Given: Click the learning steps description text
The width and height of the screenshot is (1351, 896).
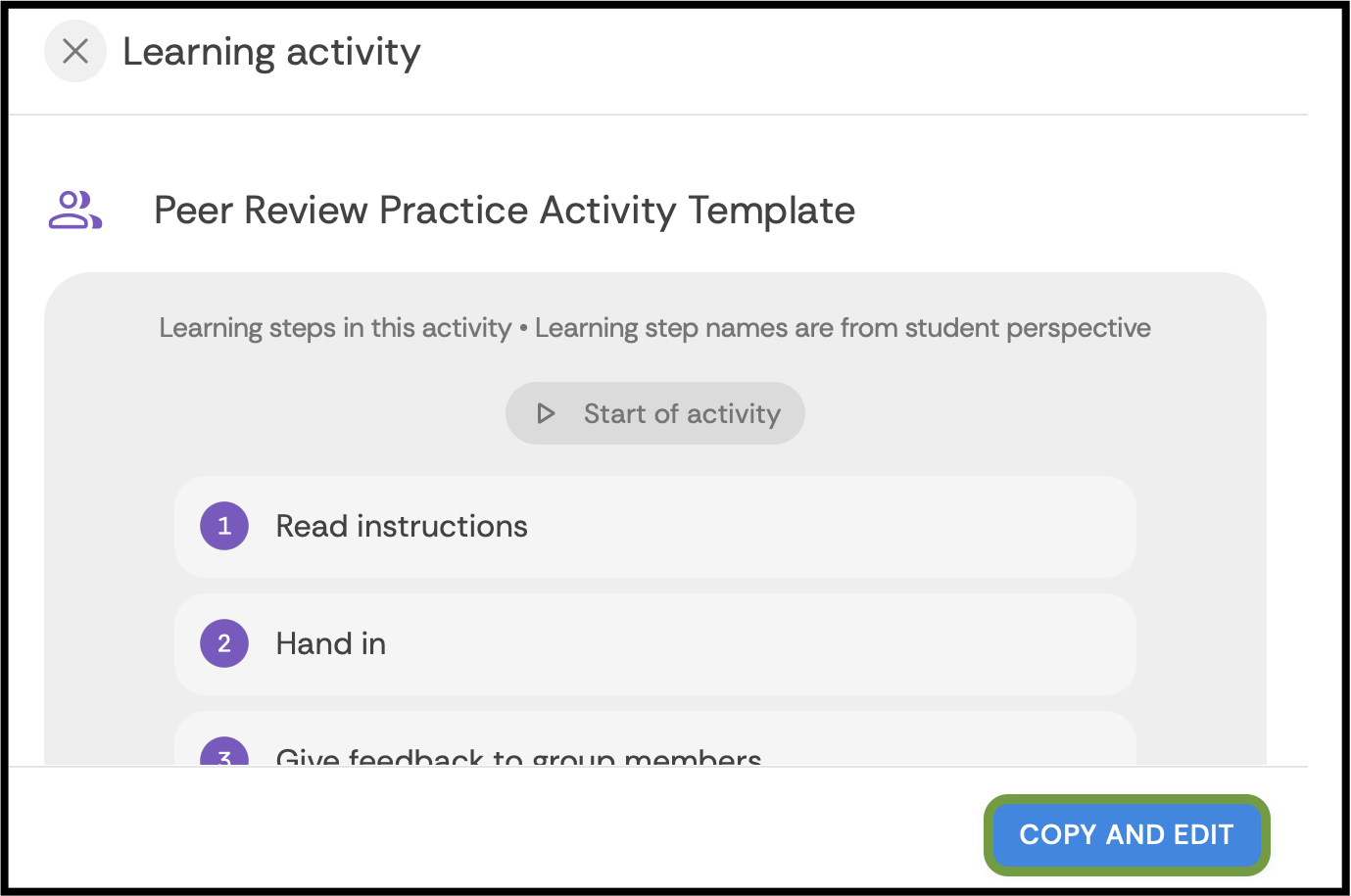Looking at the screenshot, I should pos(654,327).
